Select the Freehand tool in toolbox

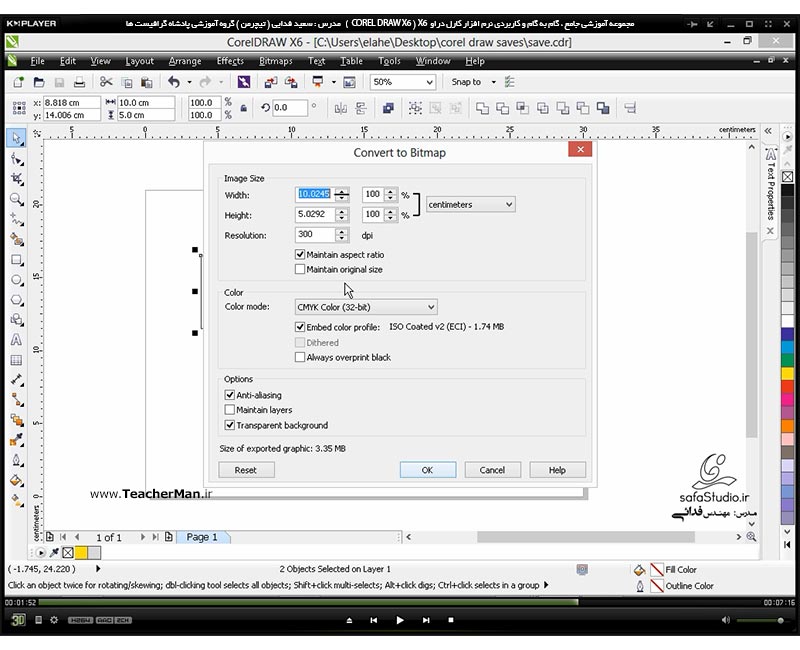coord(17,219)
